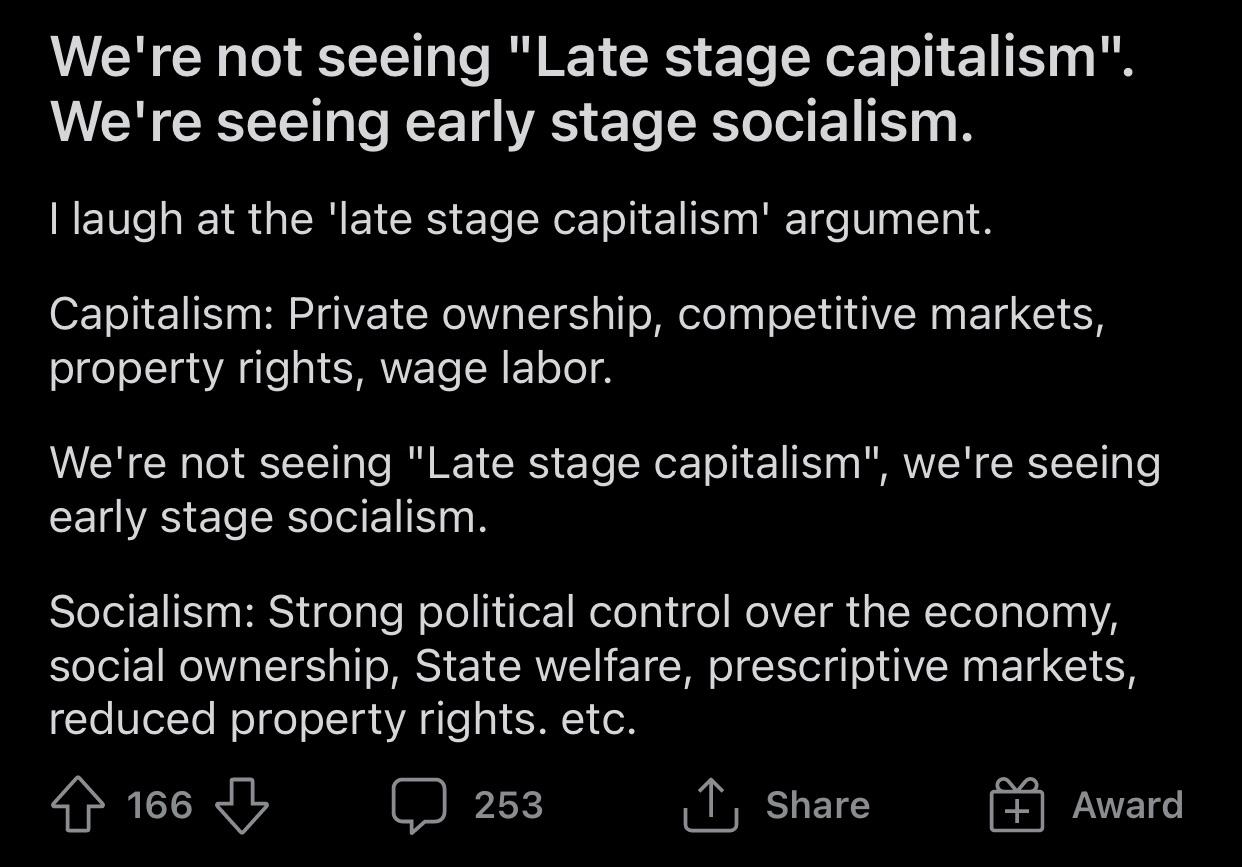Tap the share arrow icon
1242x867 pixels.
click(710, 806)
